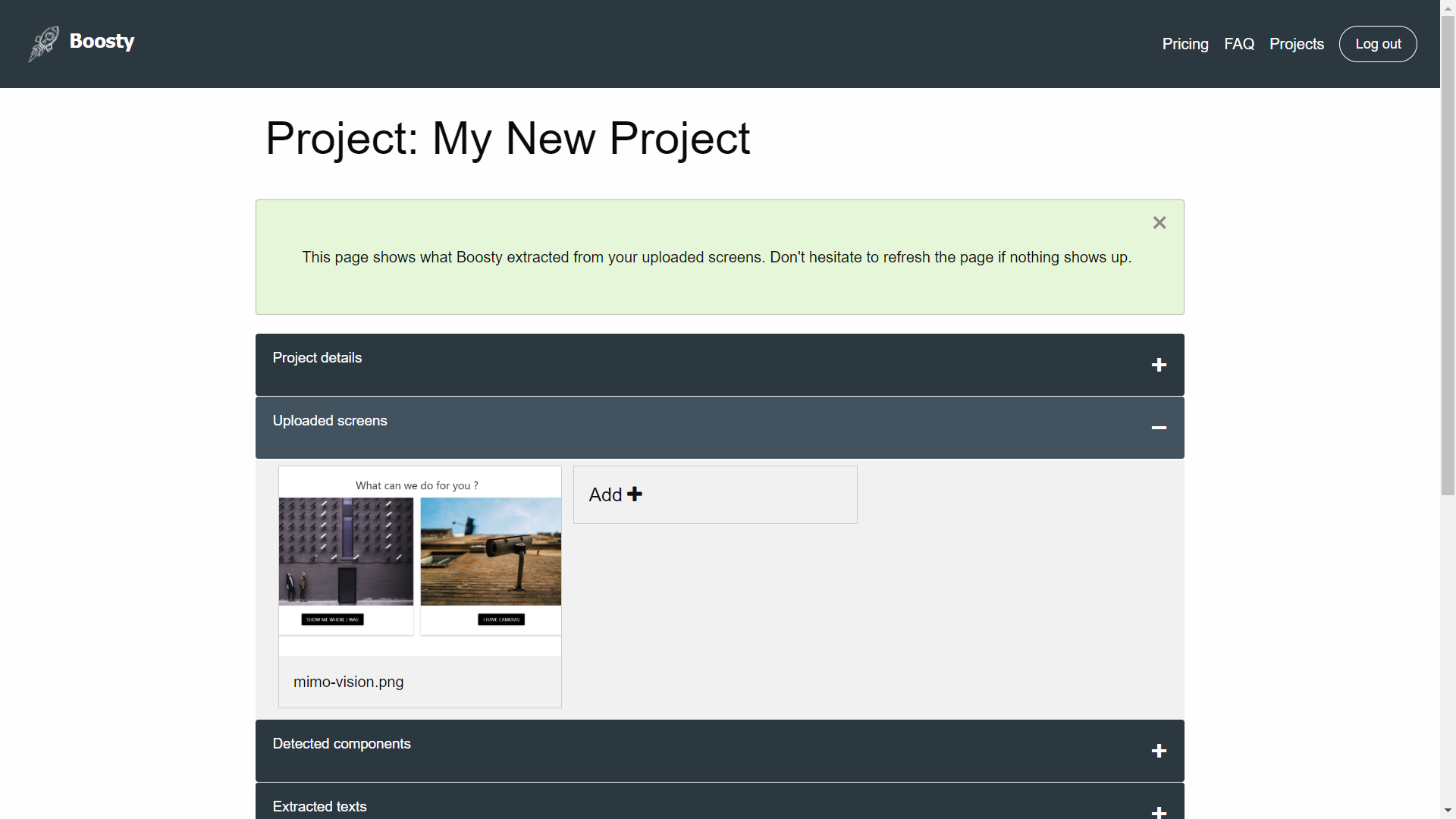
Task: Open the Pricing page
Action: [x=1185, y=44]
